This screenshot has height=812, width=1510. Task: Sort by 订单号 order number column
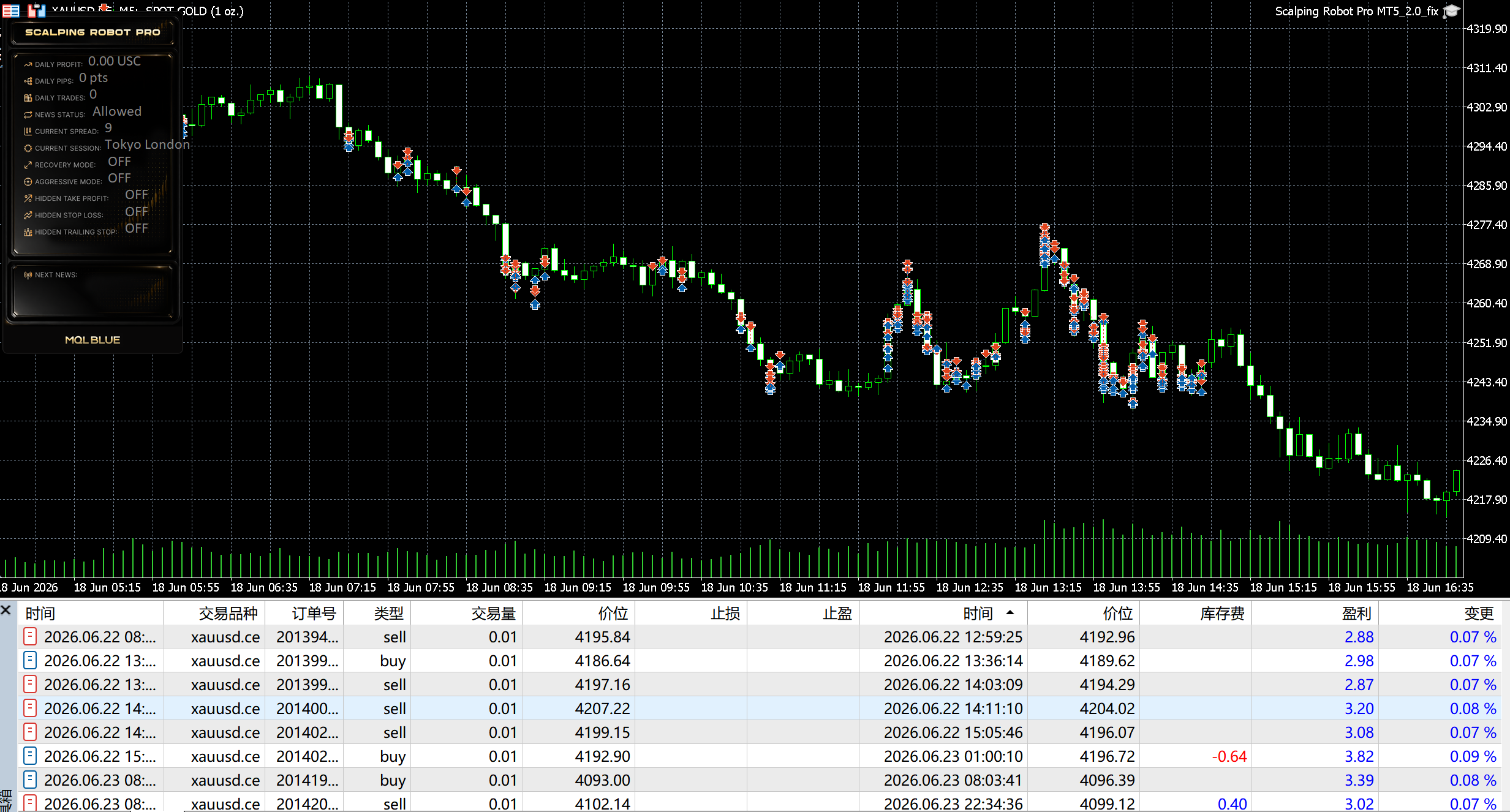pyautogui.click(x=314, y=614)
